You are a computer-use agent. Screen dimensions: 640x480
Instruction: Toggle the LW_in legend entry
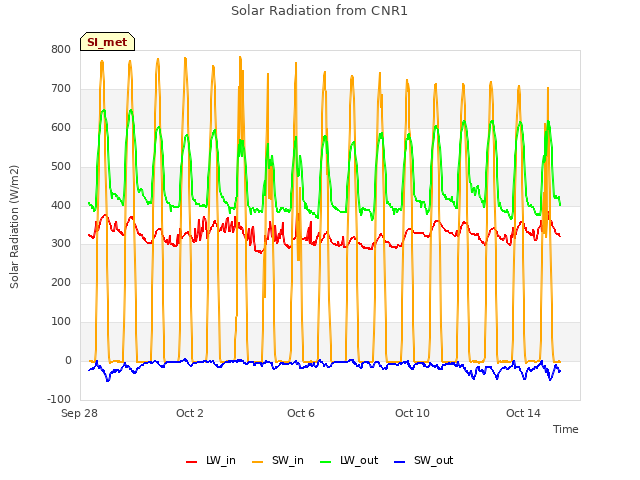click(211, 460)
